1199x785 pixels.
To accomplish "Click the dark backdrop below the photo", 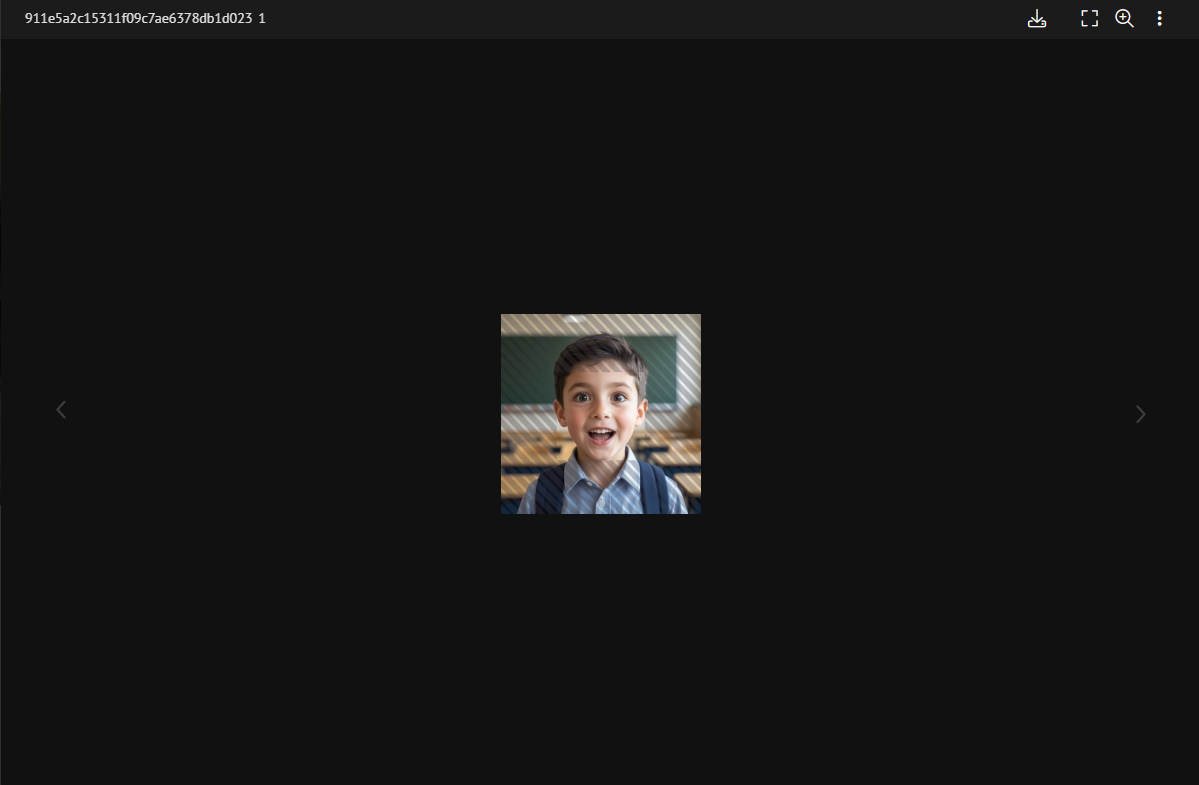I will click(x=600, y=650).
